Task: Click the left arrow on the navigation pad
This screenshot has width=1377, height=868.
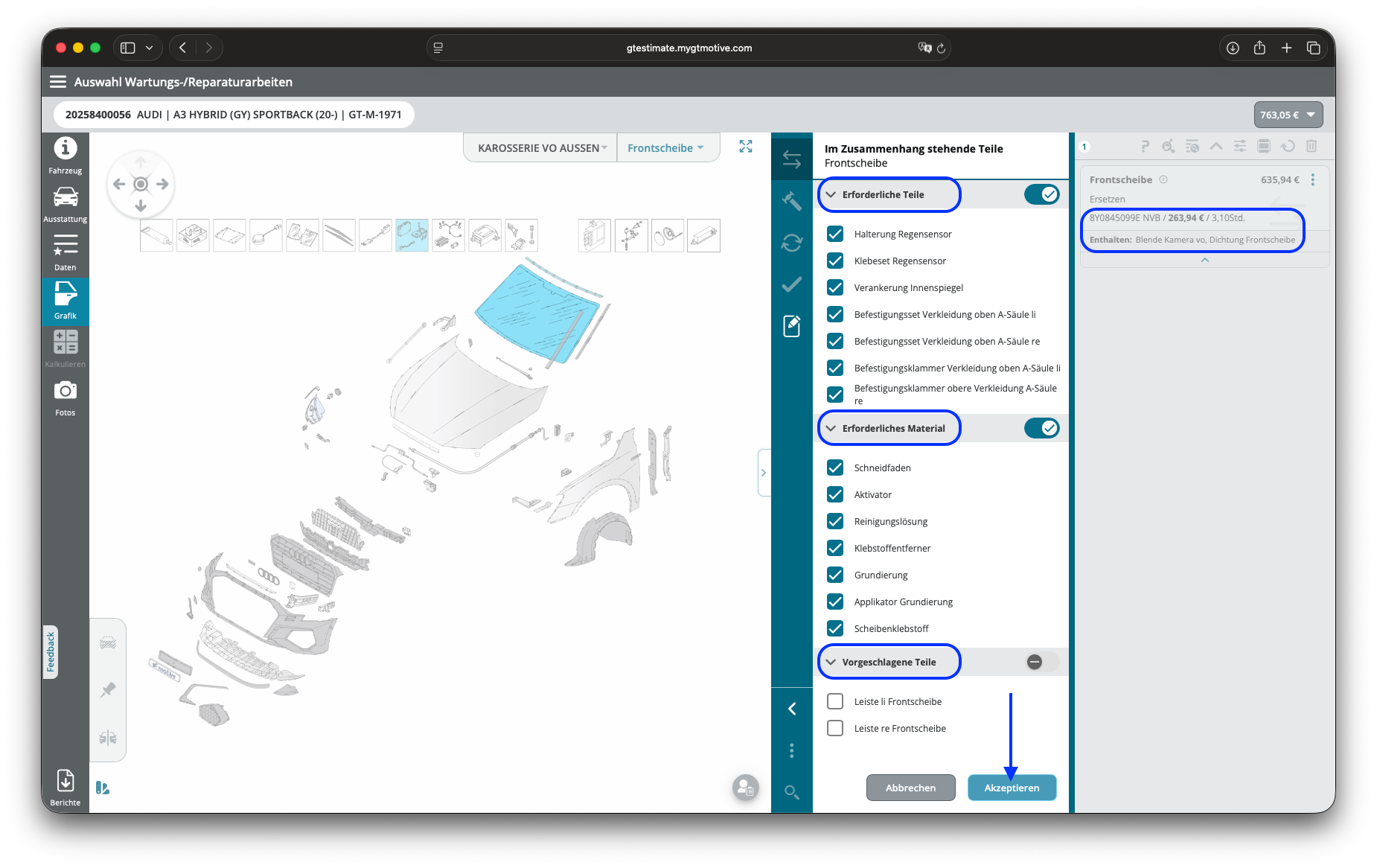Action: pos(119,184)
